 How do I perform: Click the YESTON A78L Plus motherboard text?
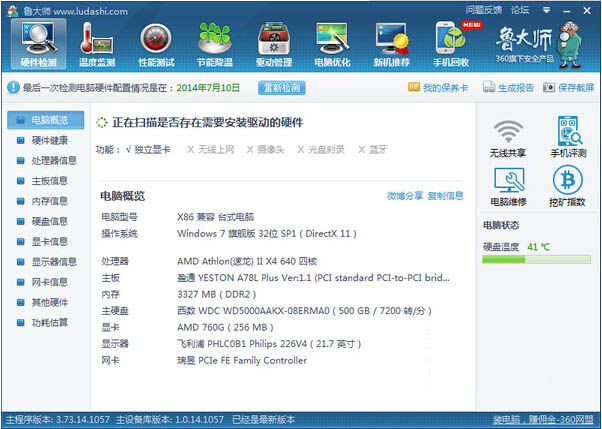pyautogui.click(x=313, y=278)
